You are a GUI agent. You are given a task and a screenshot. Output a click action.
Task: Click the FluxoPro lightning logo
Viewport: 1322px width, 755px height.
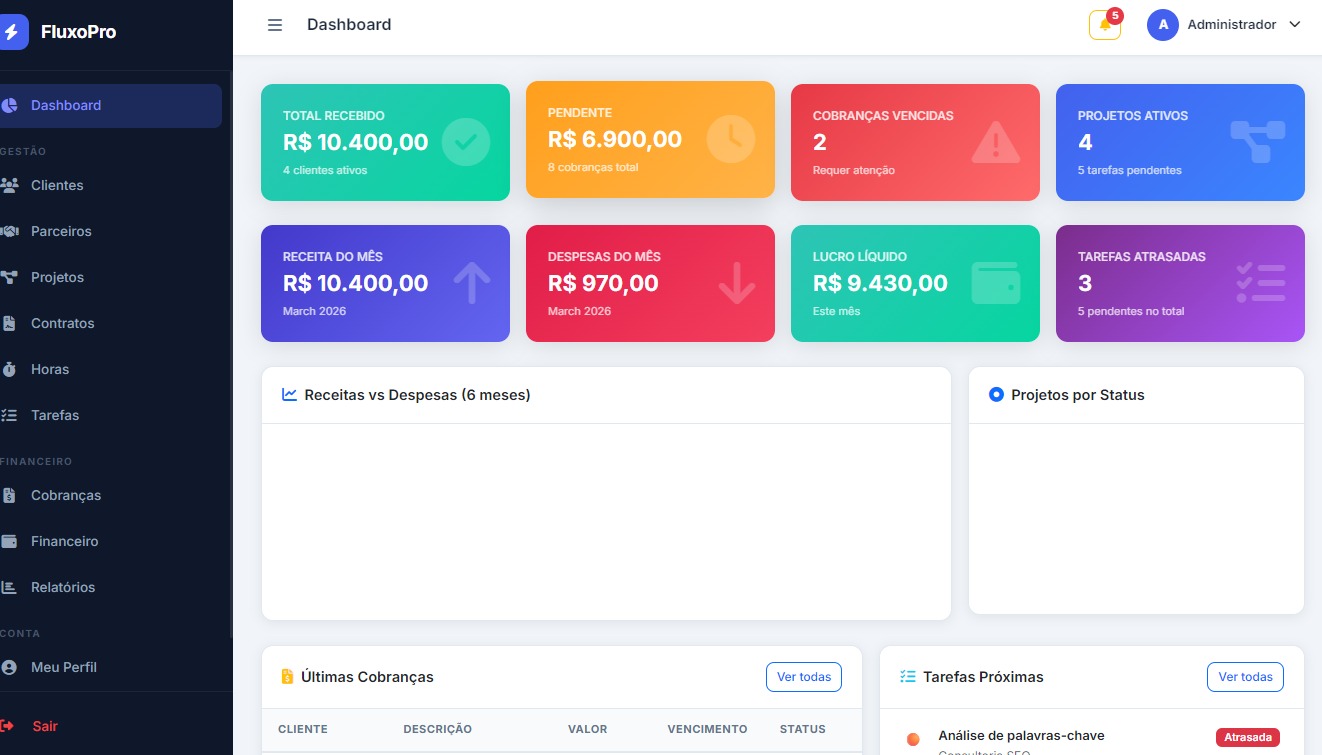pyautogui.click(x=13, y=32)
